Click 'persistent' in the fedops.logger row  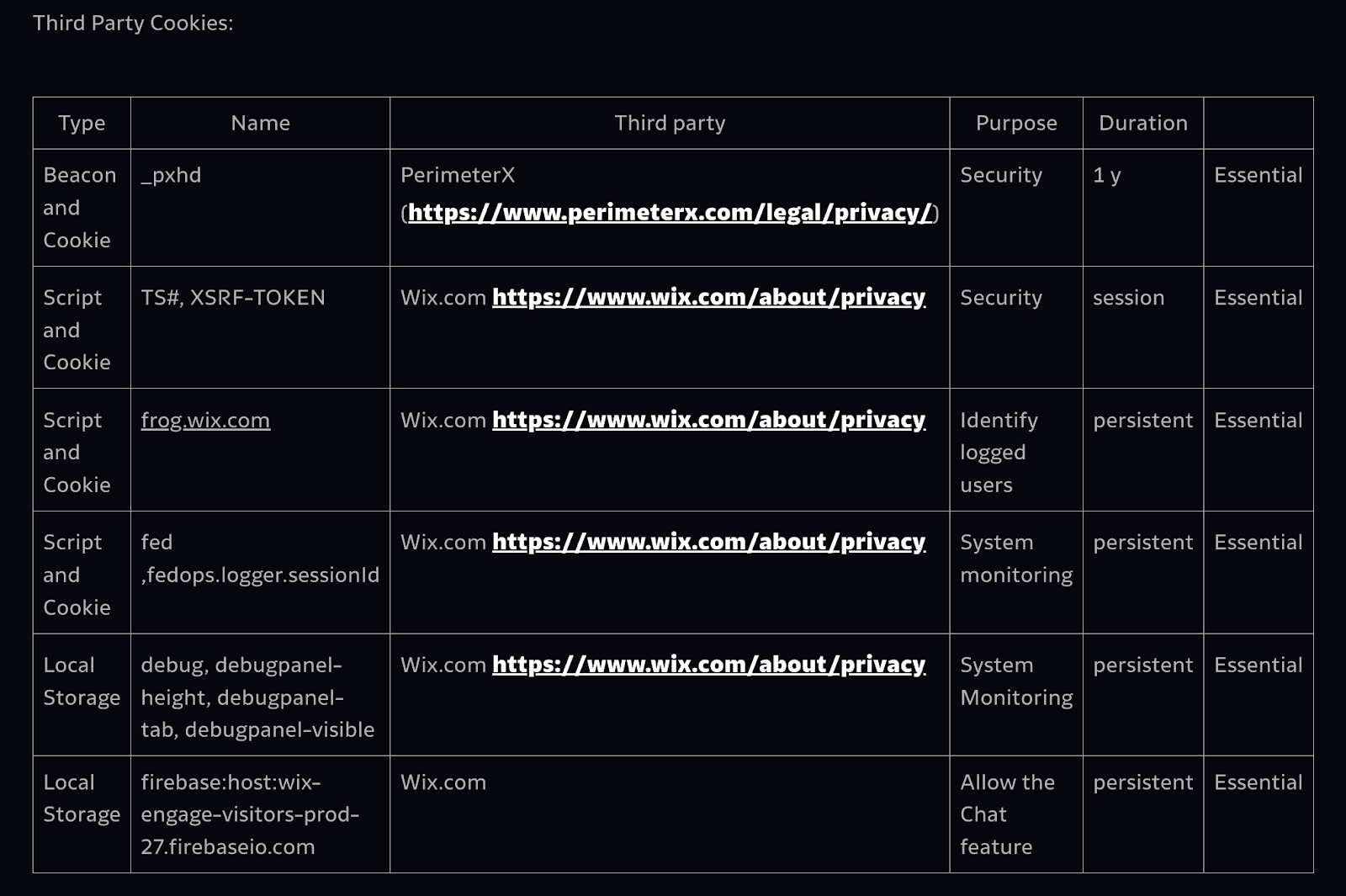pyautogui.click(x=1143, y=542)
